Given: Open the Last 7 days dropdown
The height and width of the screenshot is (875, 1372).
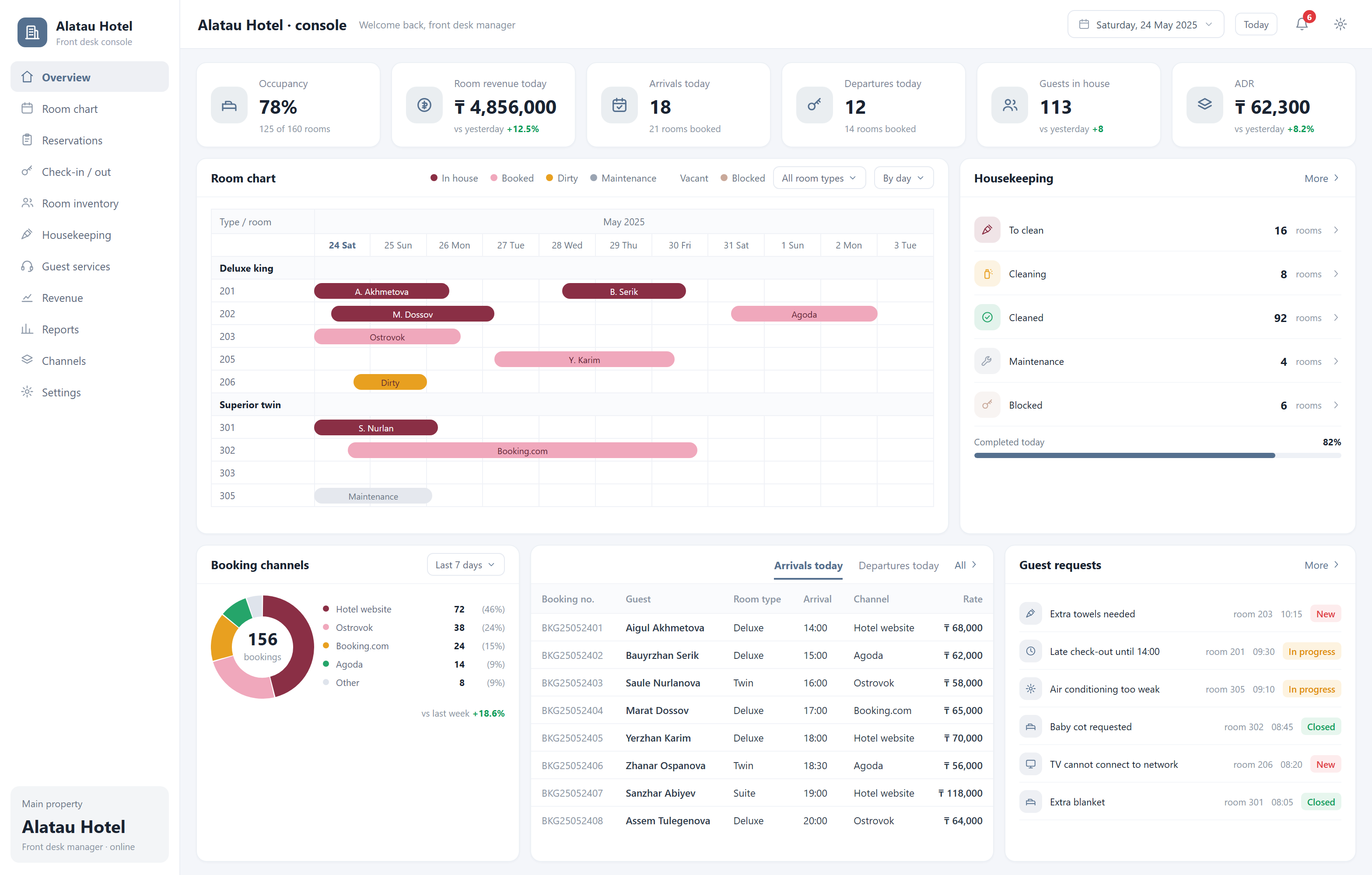Looking at the screenshot, I should tap(465, 564).
